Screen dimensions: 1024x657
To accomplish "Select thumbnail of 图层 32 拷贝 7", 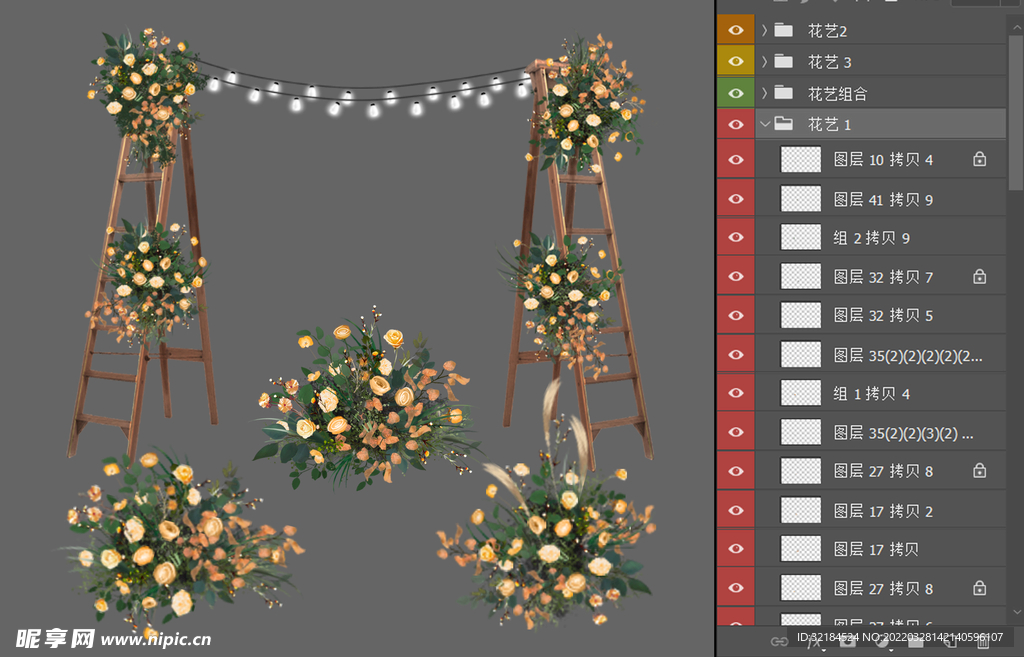I will pos(801,276).
